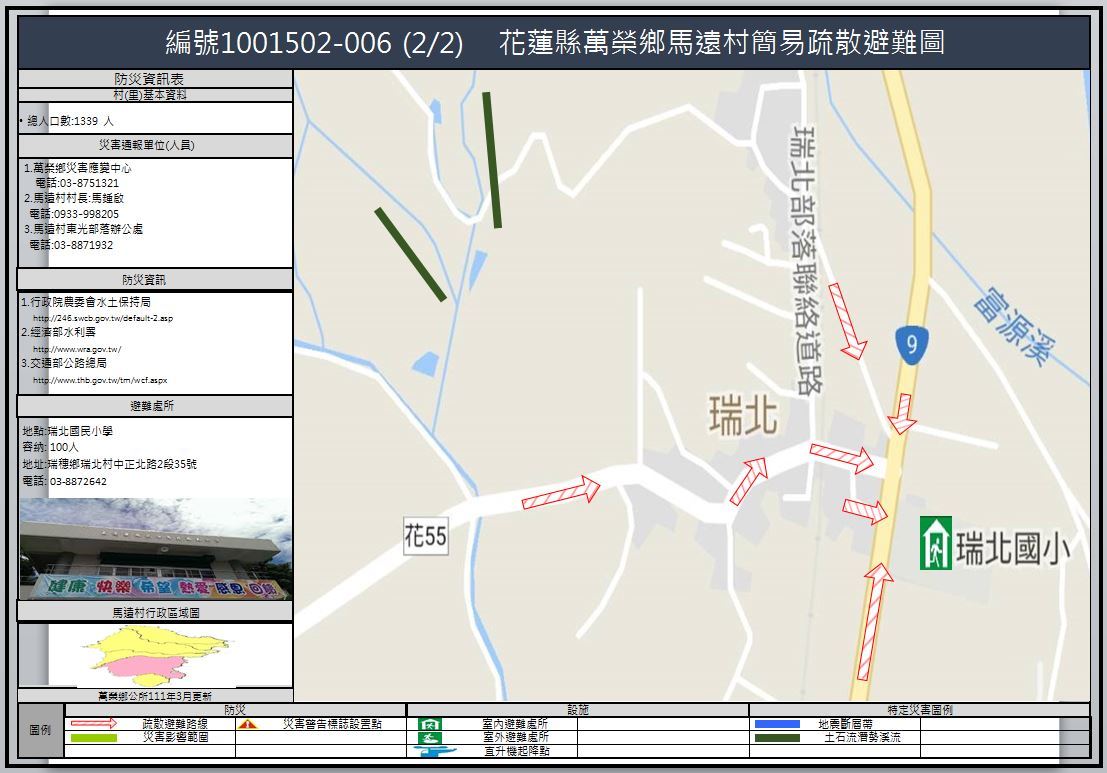This screenshot has width=1107, height=773.
Task: Click the 花55 road marker on the map
Action: click(x=425, y=537)
